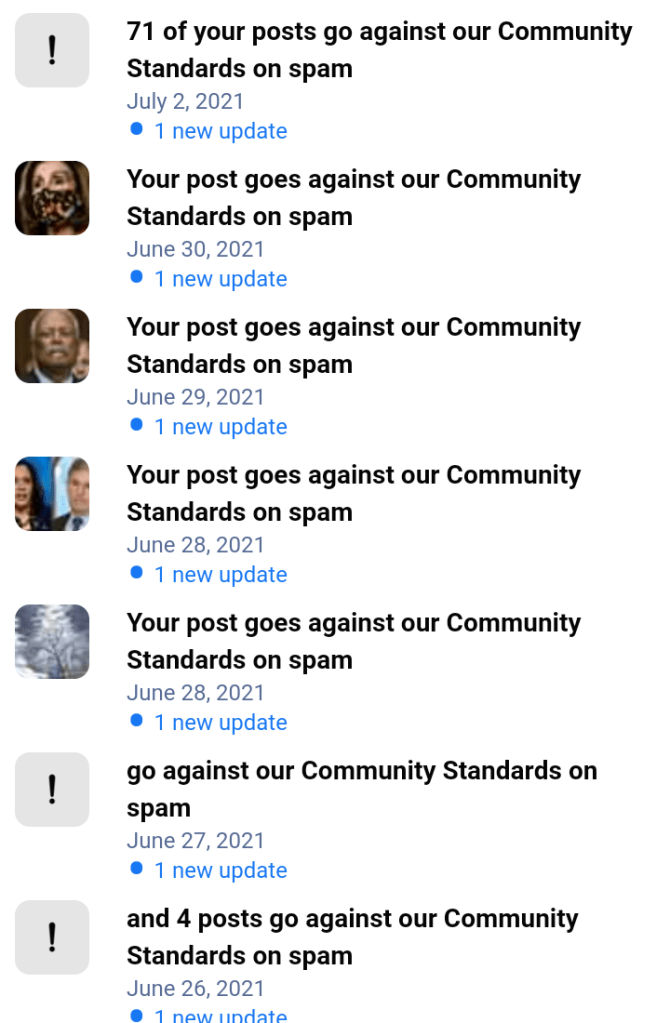The image size is (670, 1023).
Task: View '1 new update' under July 2, 2021
Action: (x=220, y=131)
